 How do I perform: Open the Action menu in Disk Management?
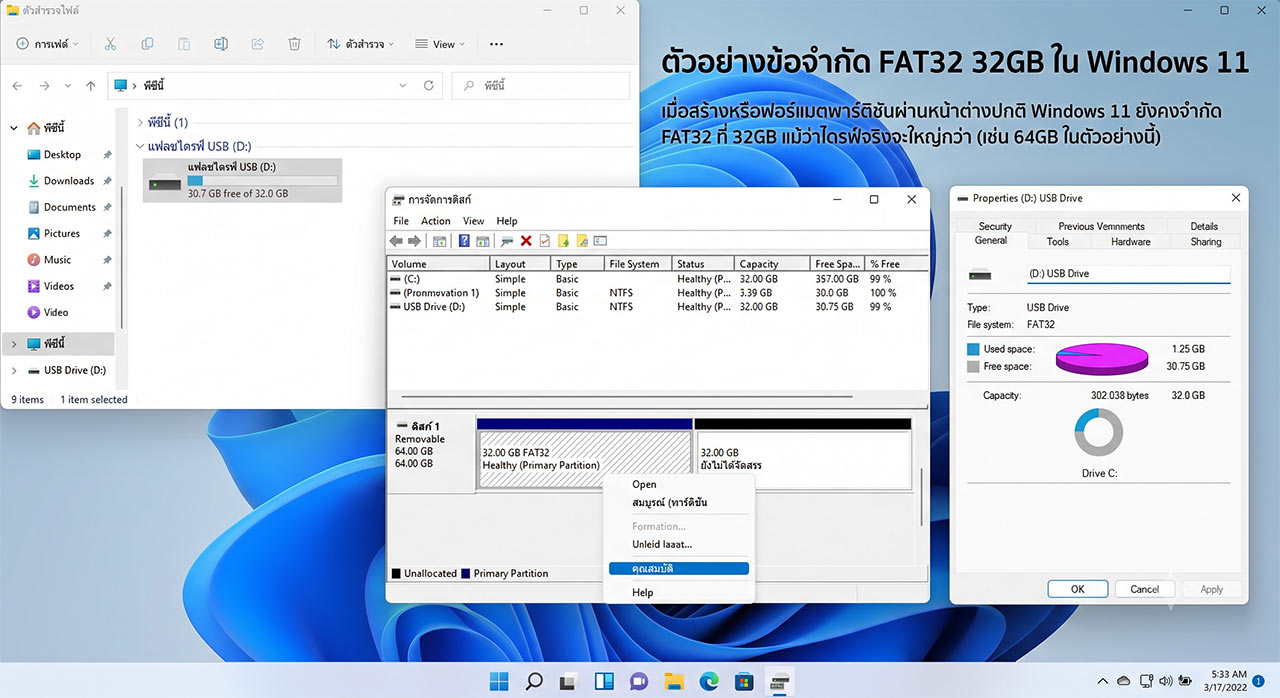click(436, 221)
